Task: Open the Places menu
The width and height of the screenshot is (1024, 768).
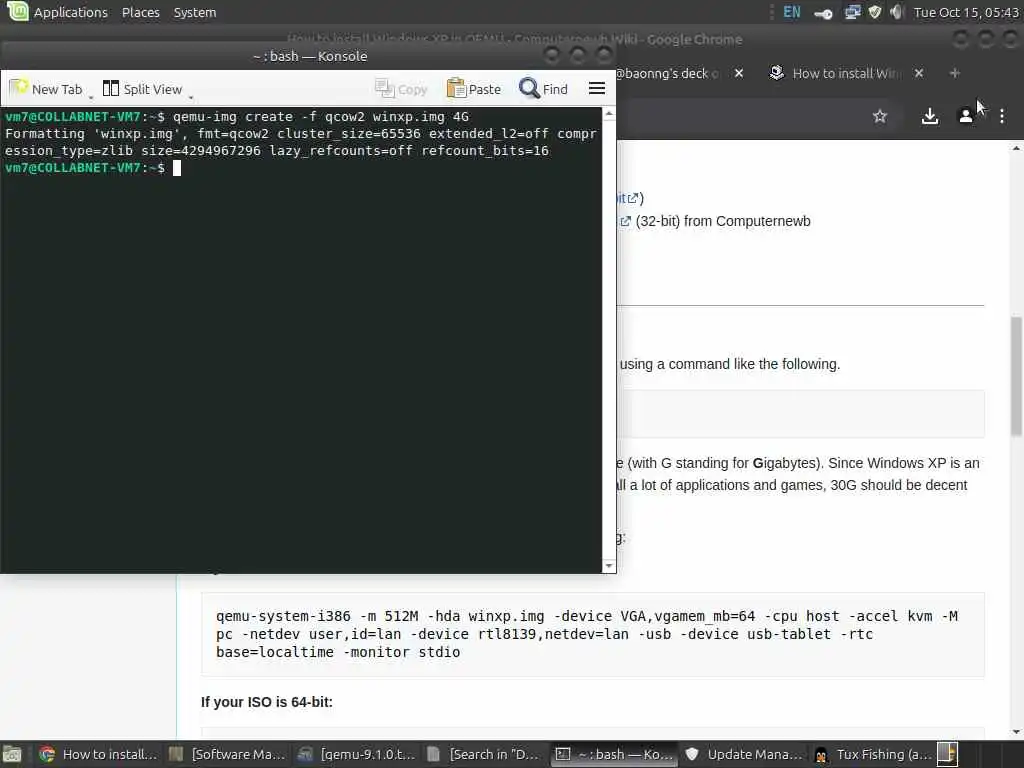Action: click(140, 12)
